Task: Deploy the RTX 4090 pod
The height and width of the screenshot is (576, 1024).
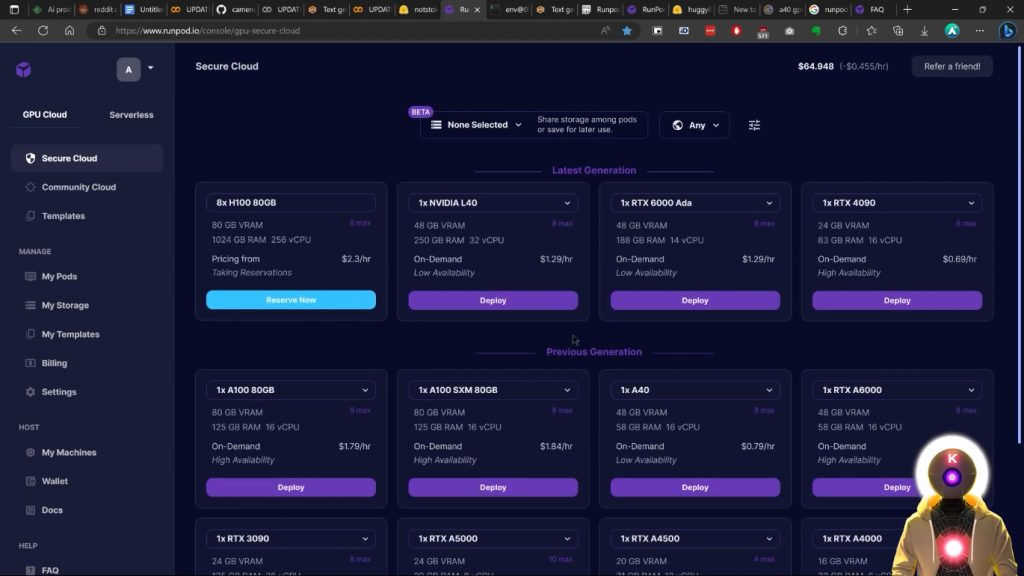Action: pyautogui.click(x=897, y=300)
